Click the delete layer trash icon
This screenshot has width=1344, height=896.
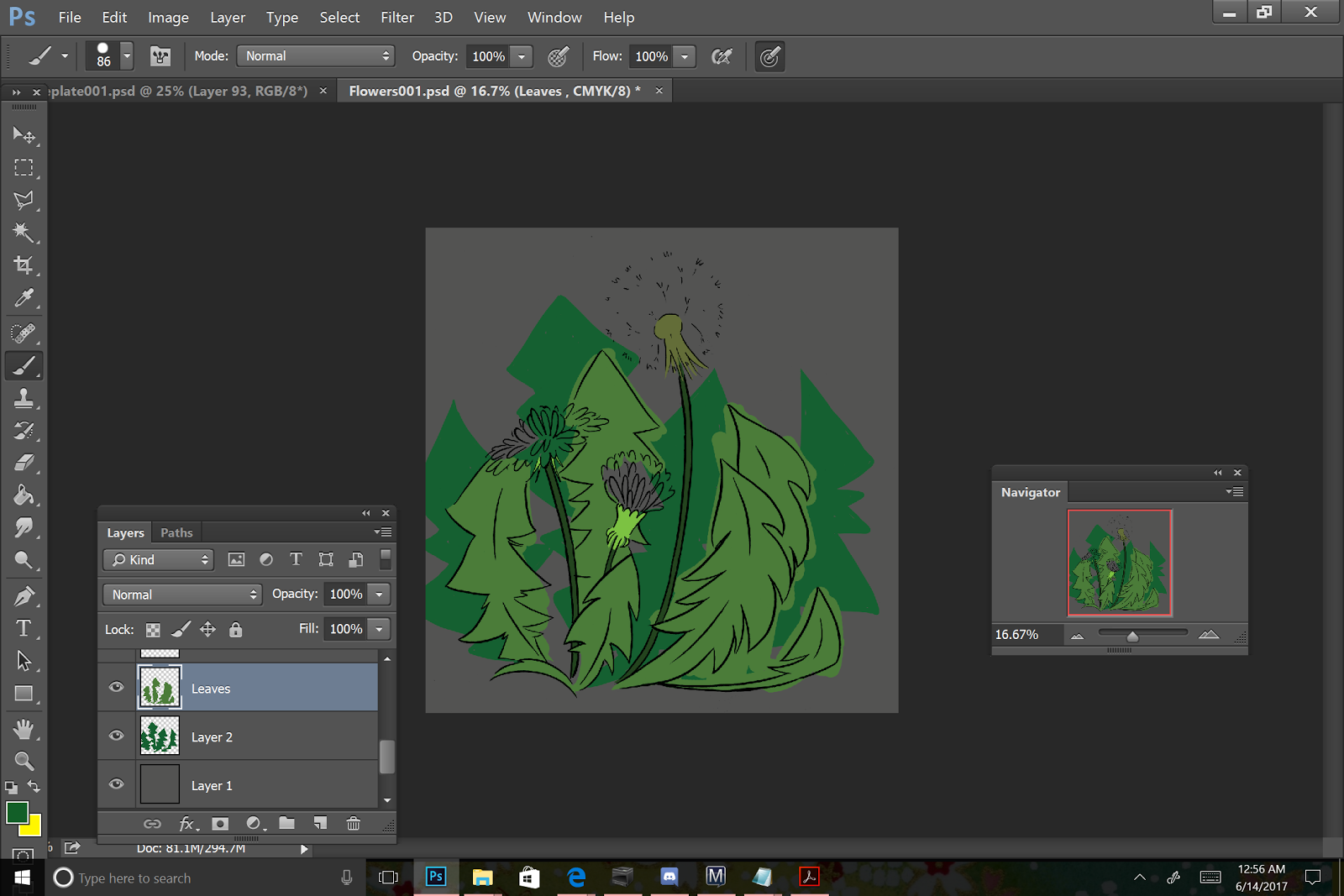click(354, 824)
